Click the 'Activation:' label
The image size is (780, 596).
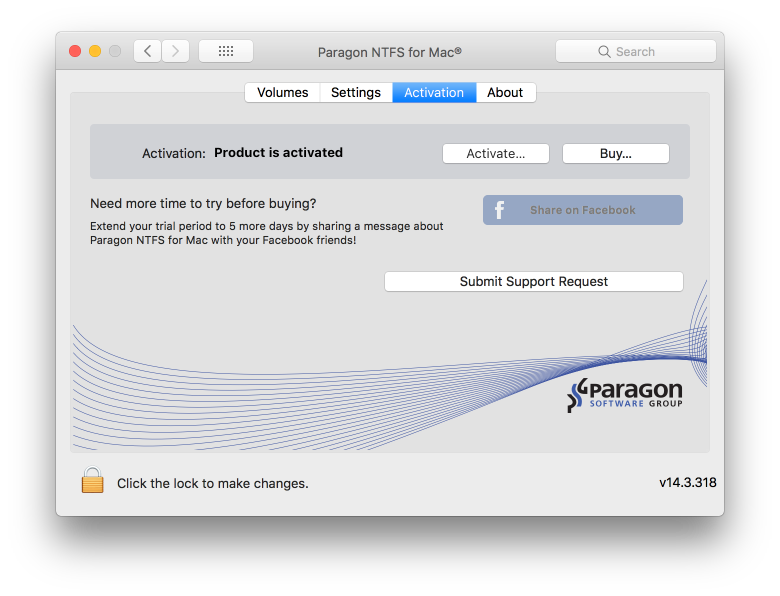174,153
